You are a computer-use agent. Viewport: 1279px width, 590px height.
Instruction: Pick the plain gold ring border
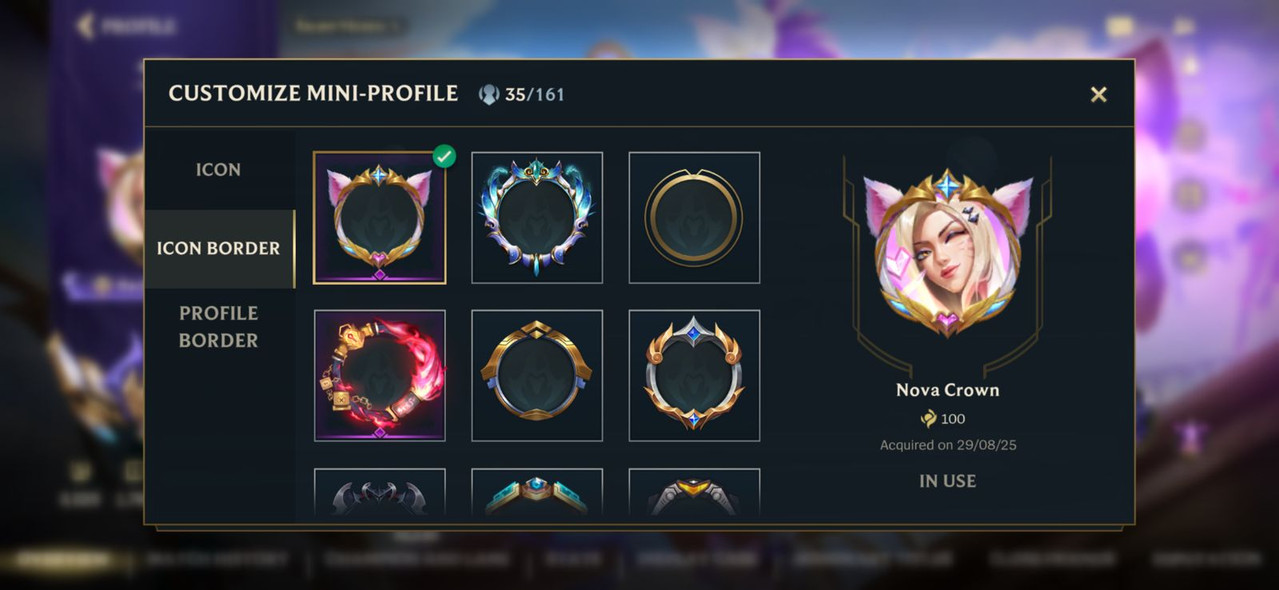[694, 218]
